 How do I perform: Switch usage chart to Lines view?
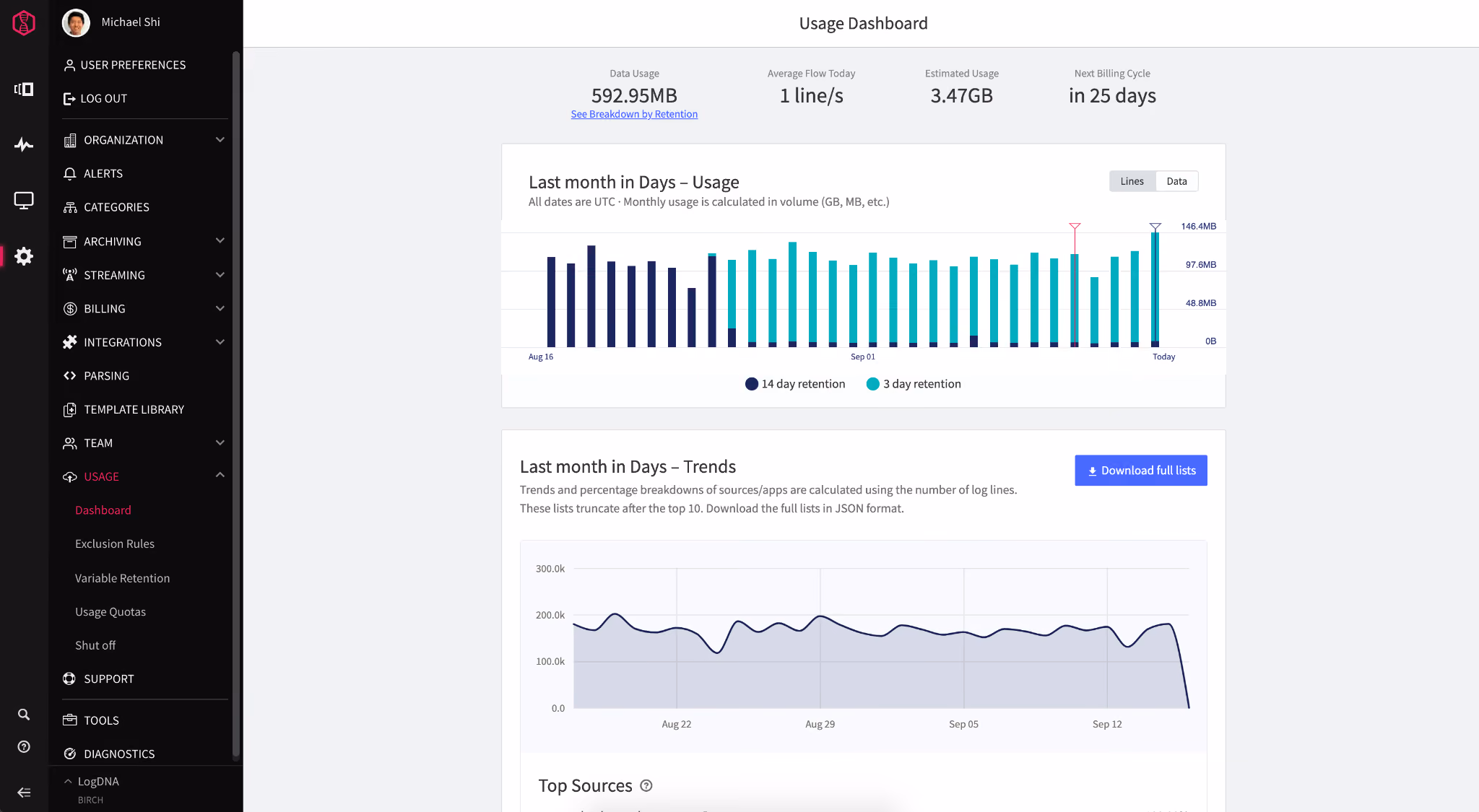point(1132,181)
